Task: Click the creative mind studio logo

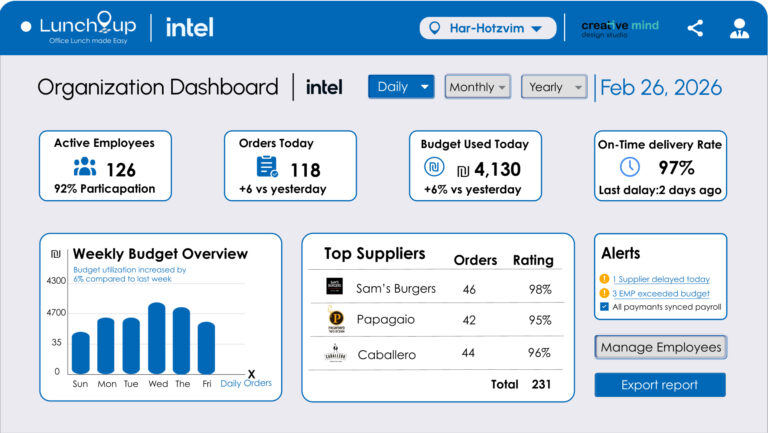Action: click(x=620, y=28)
